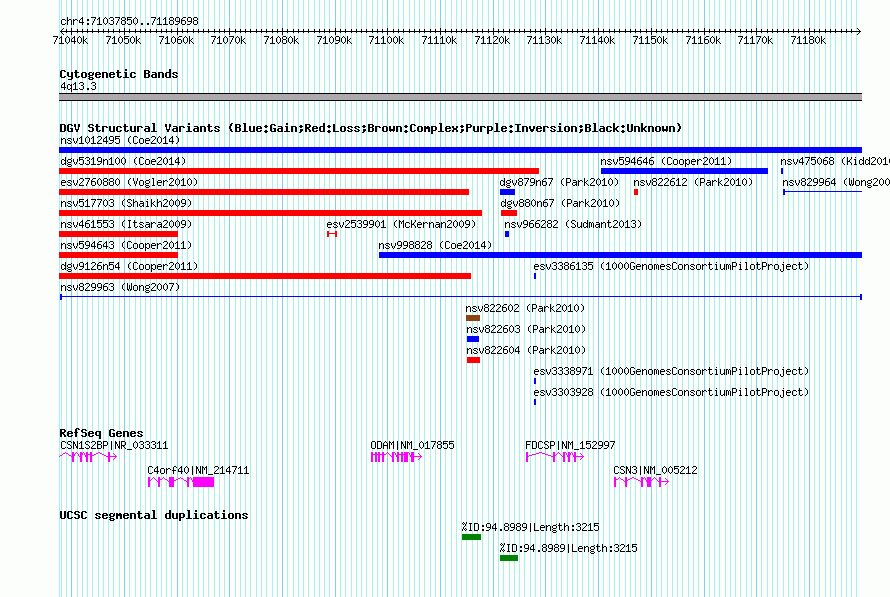Select the second green segmental duplication block
The image size is (890, 597).
click(509, 558)
